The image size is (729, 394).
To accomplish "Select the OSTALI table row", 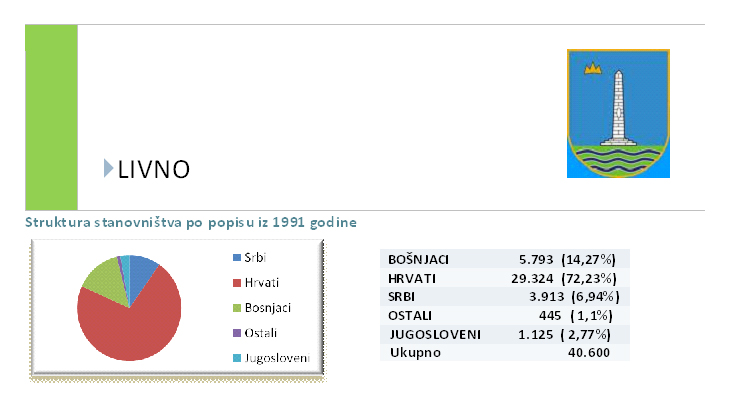I will [505, 315].
